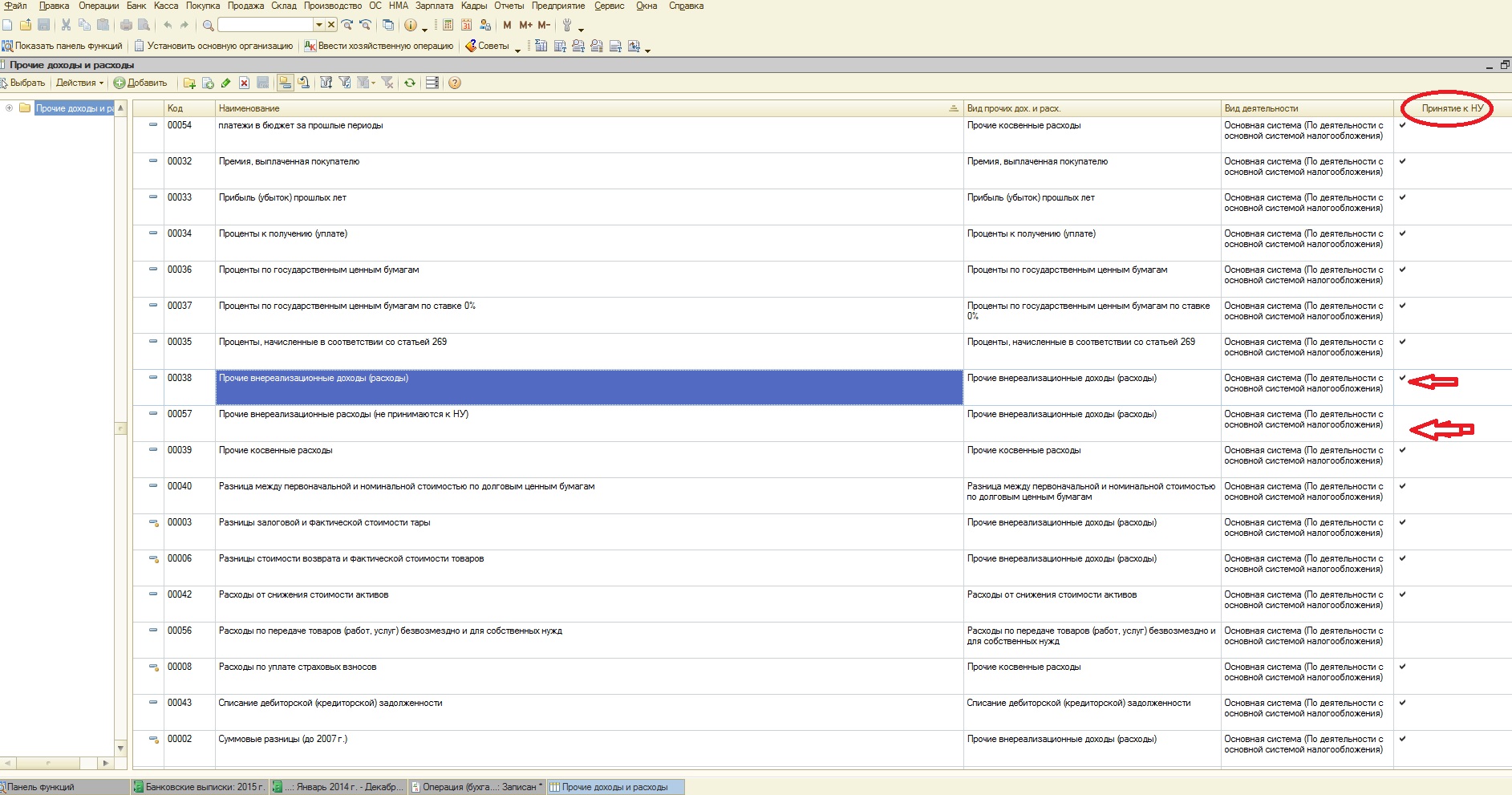Click the mark for deletion icon
The image size is (1512, 795).
tap(245, 83)
